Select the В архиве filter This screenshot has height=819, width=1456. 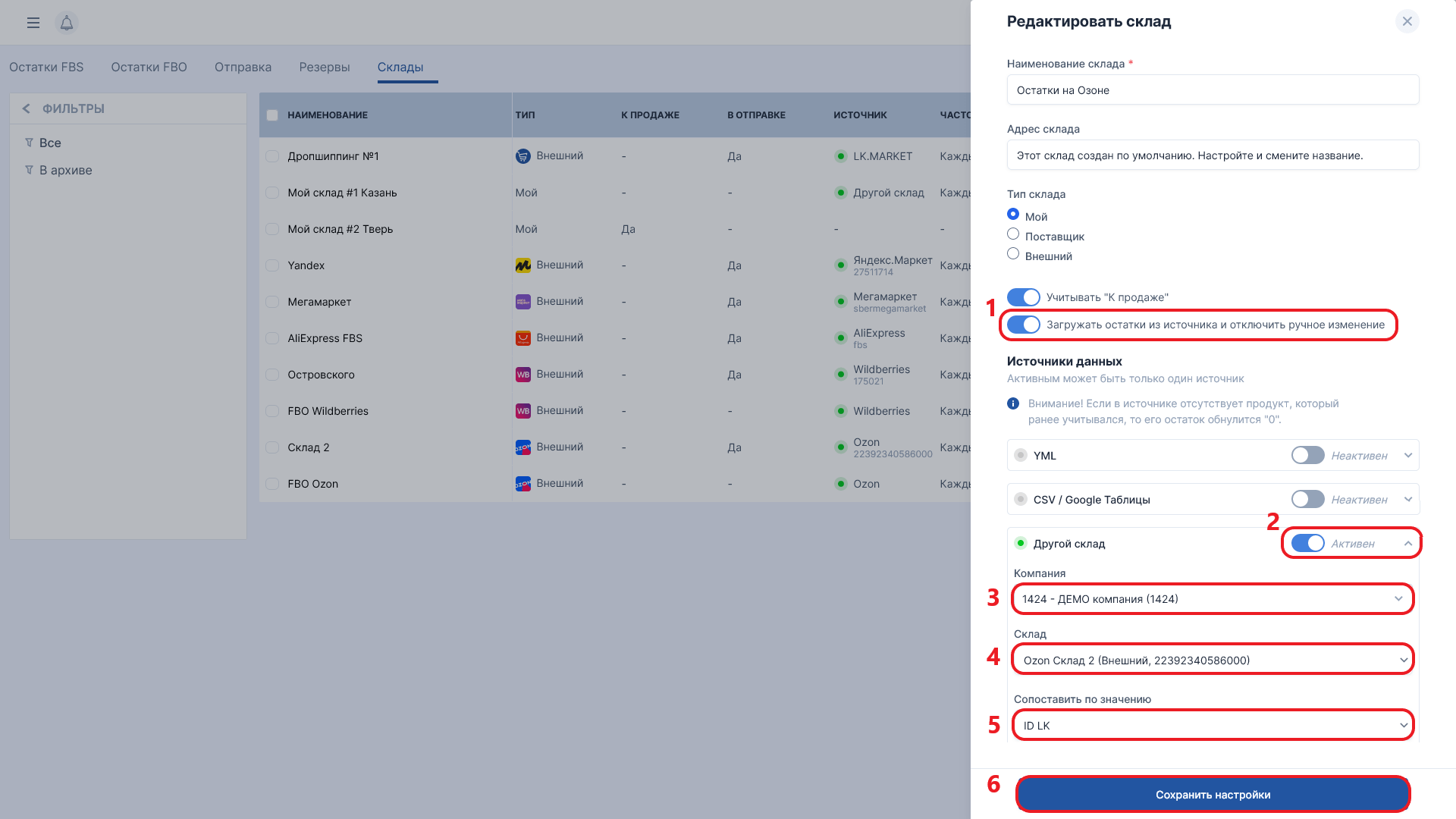[65, 171]
